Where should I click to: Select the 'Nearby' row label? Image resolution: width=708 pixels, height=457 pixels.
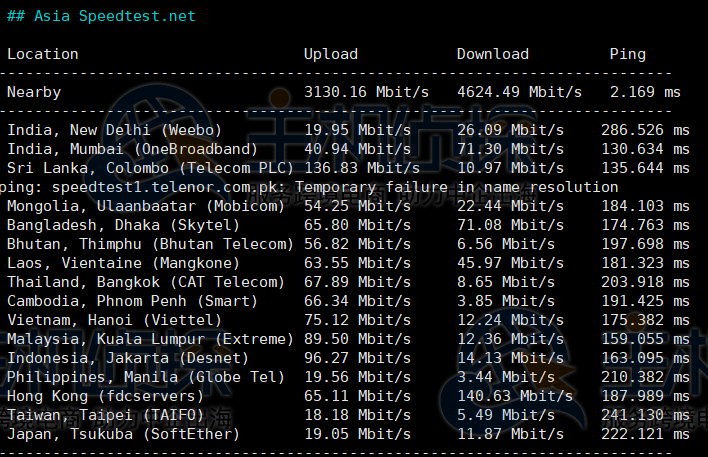click(34, 92)
